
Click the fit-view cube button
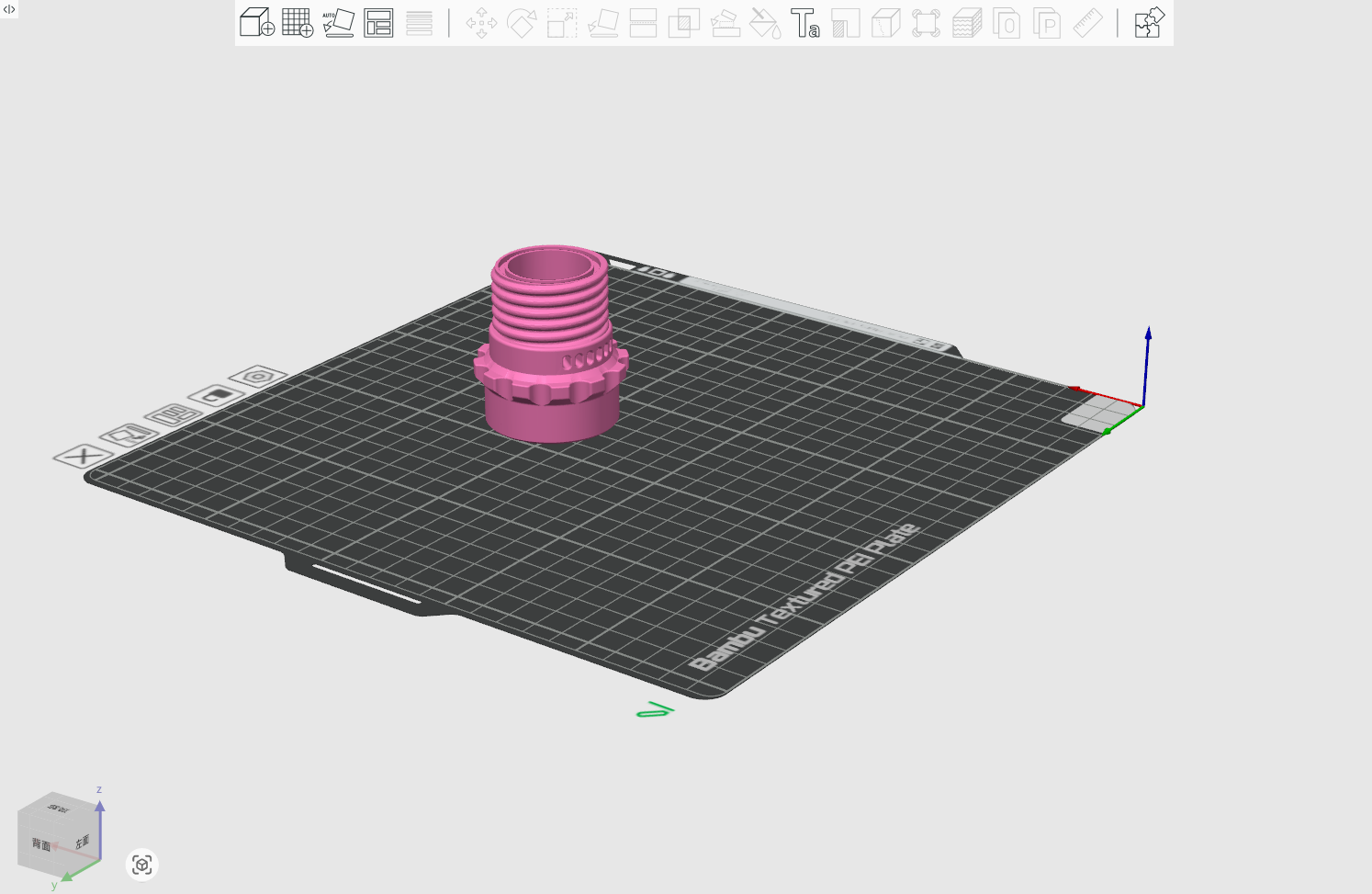pos(141,865)
